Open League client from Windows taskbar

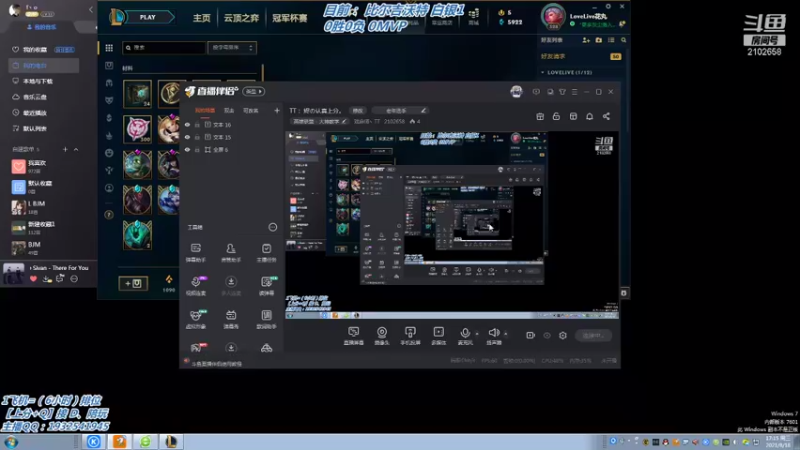(171, 442)
